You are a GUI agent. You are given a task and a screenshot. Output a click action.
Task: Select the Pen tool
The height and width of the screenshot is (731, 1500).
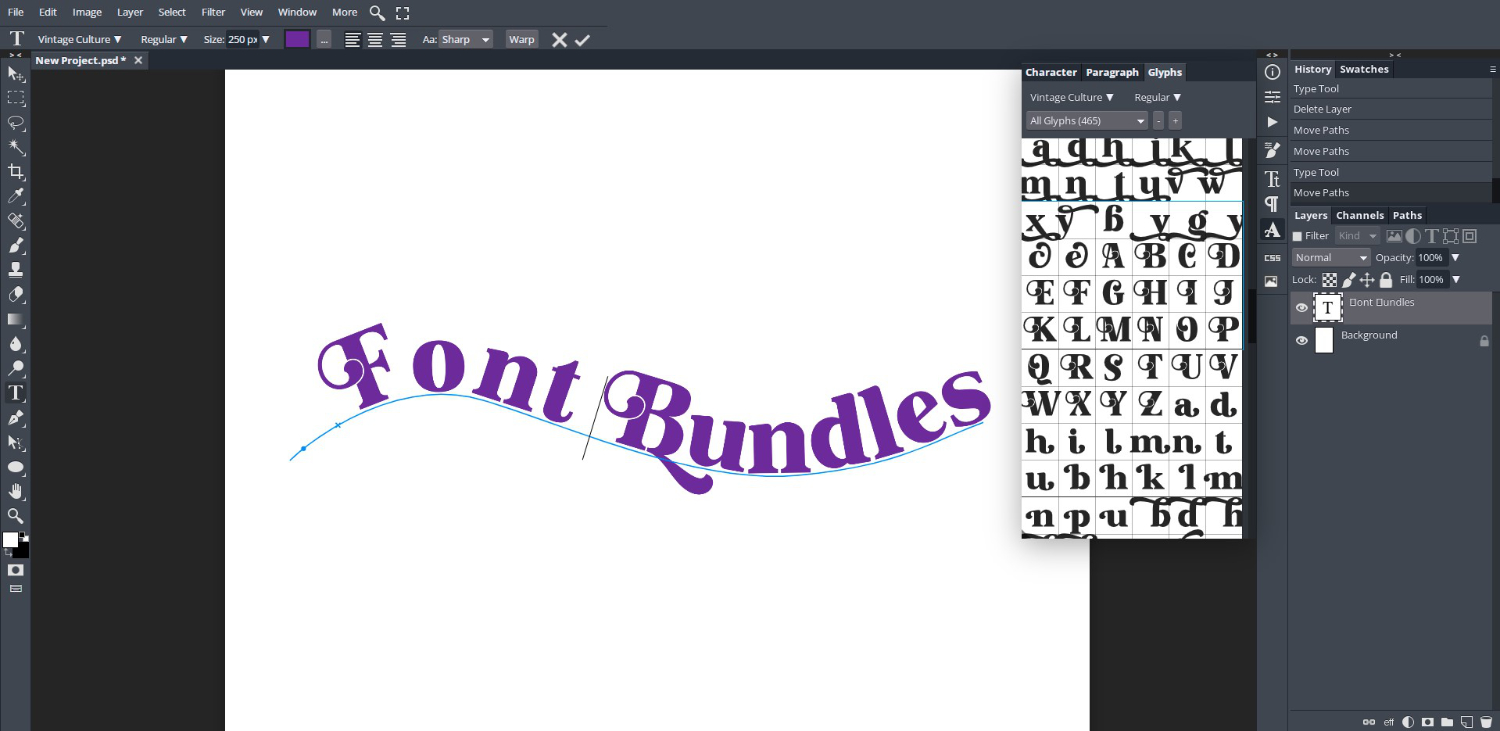(x=16, y=417)
